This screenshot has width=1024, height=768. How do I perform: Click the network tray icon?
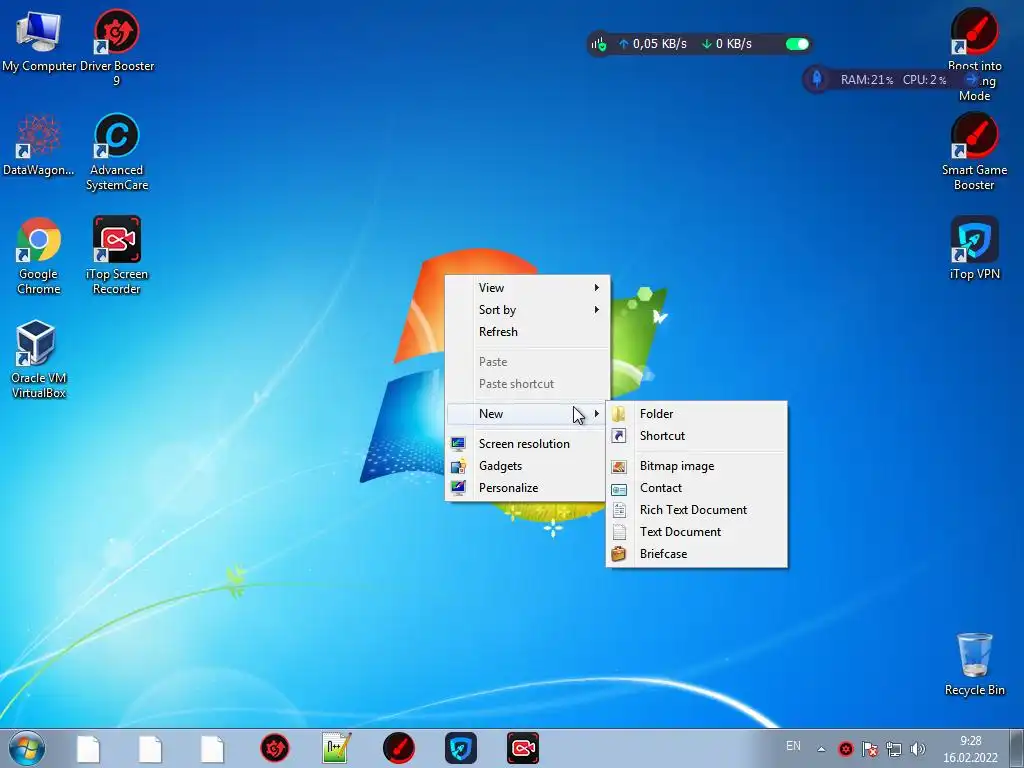point(893,749)
